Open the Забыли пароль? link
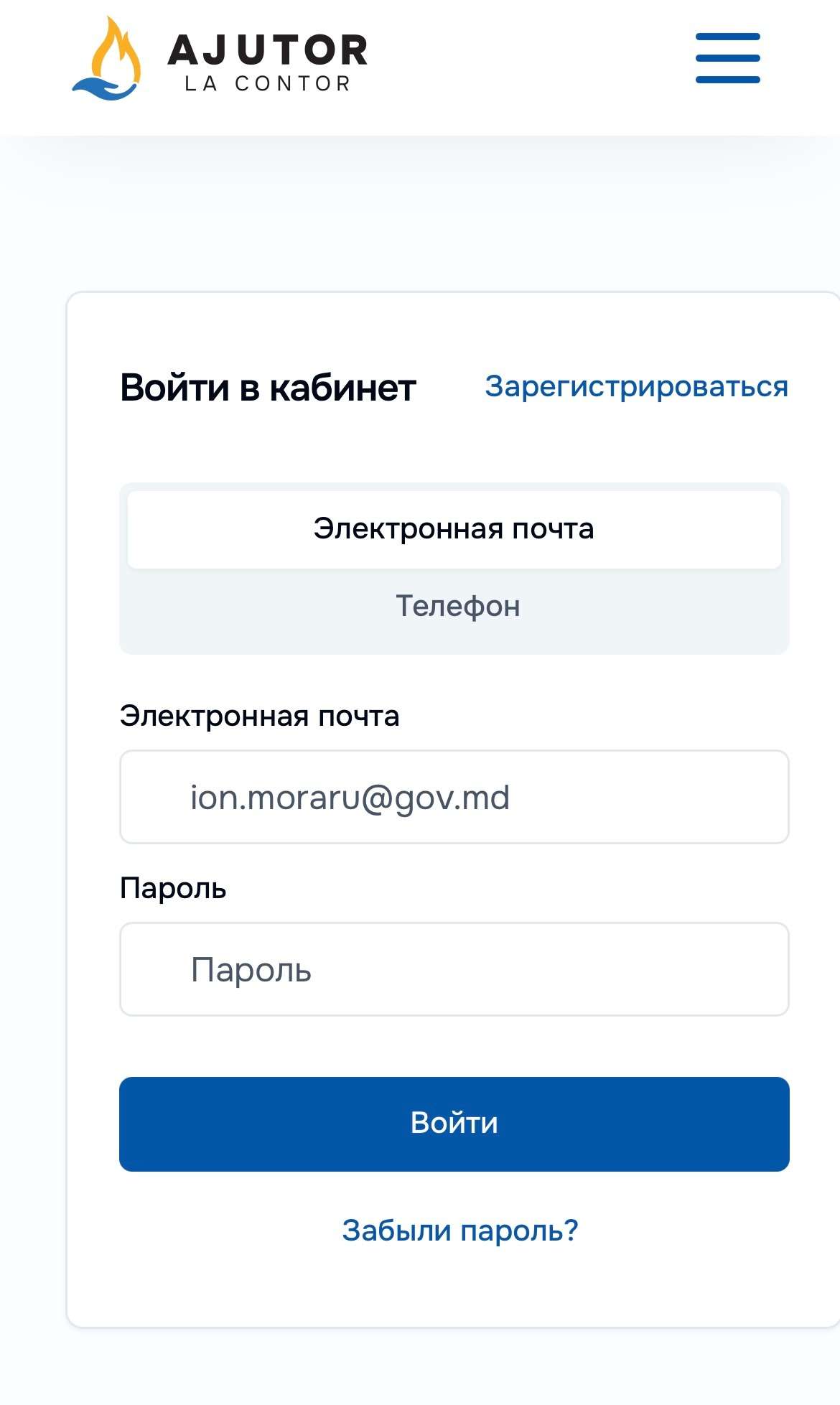 459,1231
